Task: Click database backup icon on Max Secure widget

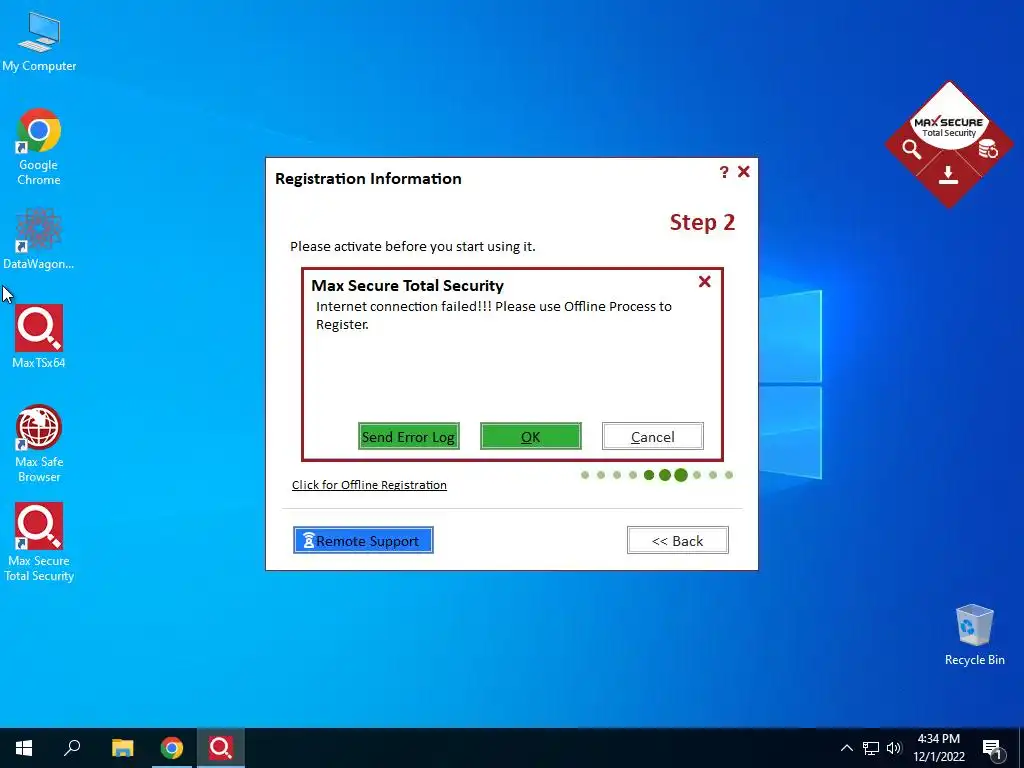Action: tap(987, 149)
